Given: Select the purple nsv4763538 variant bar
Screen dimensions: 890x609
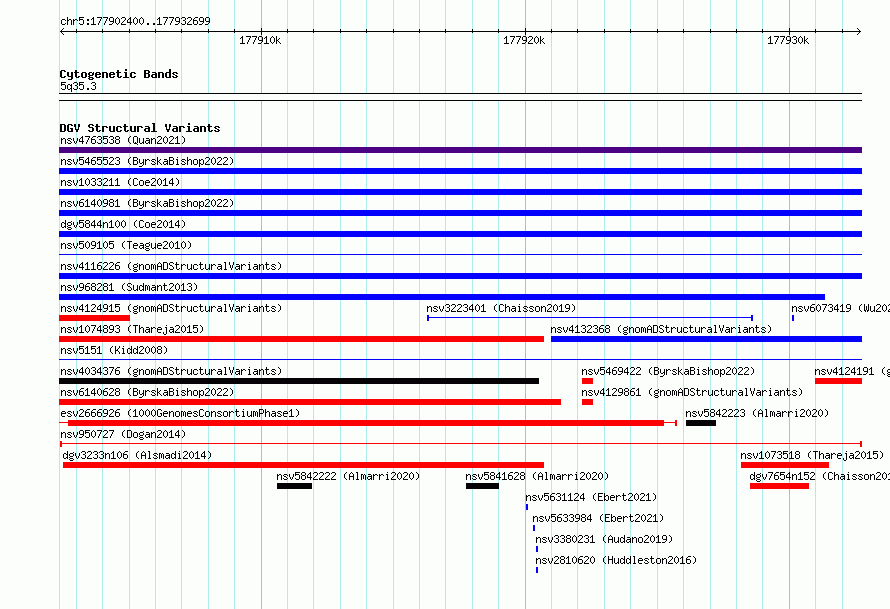Looking at the screenshot, I should point(460,150).
